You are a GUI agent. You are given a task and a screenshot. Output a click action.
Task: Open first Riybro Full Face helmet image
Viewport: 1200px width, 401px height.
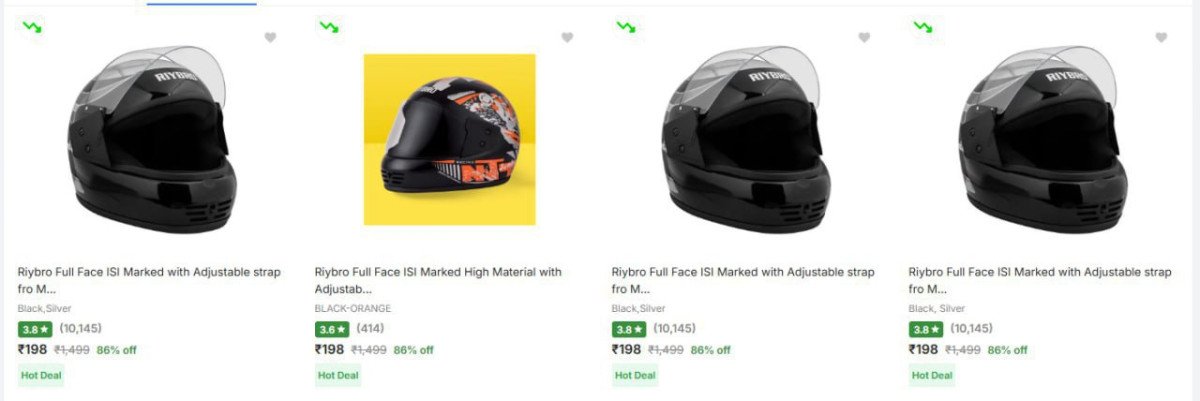pyautogui.click(x=150, y=138)
